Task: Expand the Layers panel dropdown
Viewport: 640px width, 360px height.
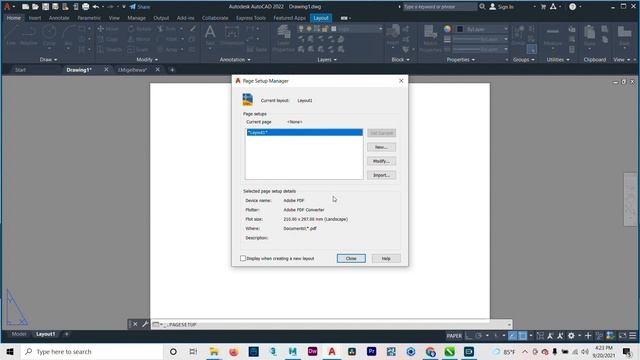Action: coord(327,60)
